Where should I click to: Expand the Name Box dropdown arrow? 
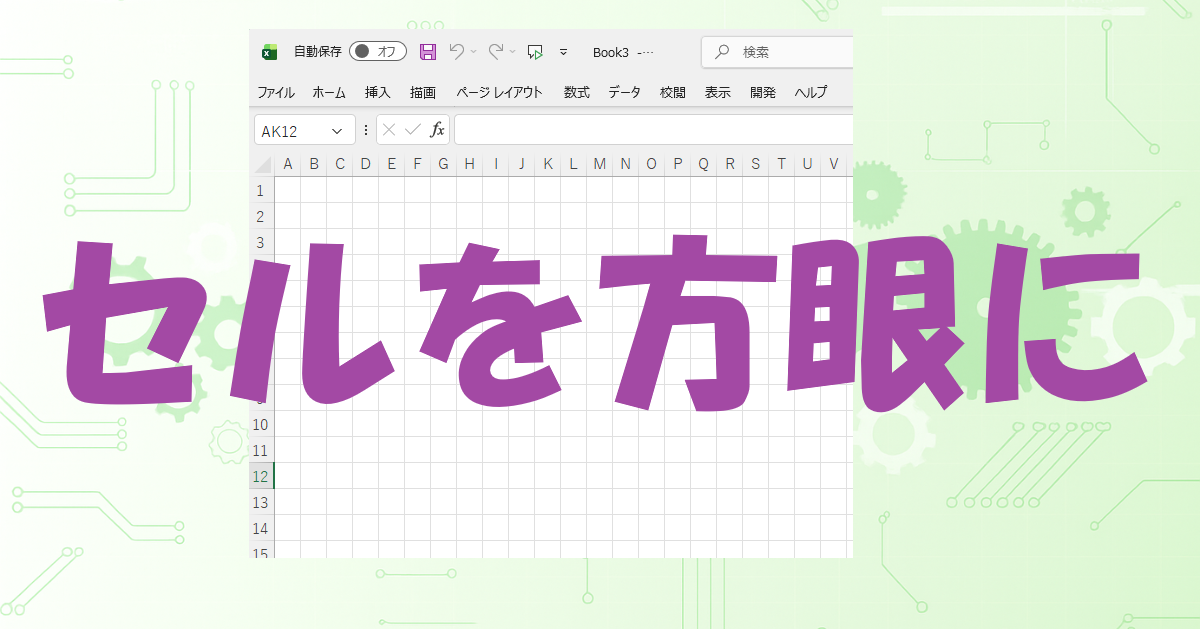coord(337,131)
